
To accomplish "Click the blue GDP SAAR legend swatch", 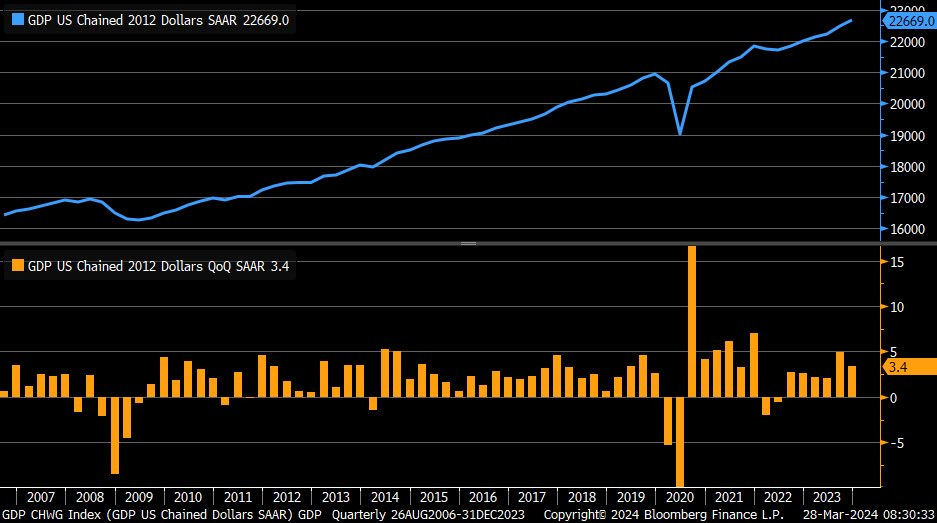I will (16, 19).
